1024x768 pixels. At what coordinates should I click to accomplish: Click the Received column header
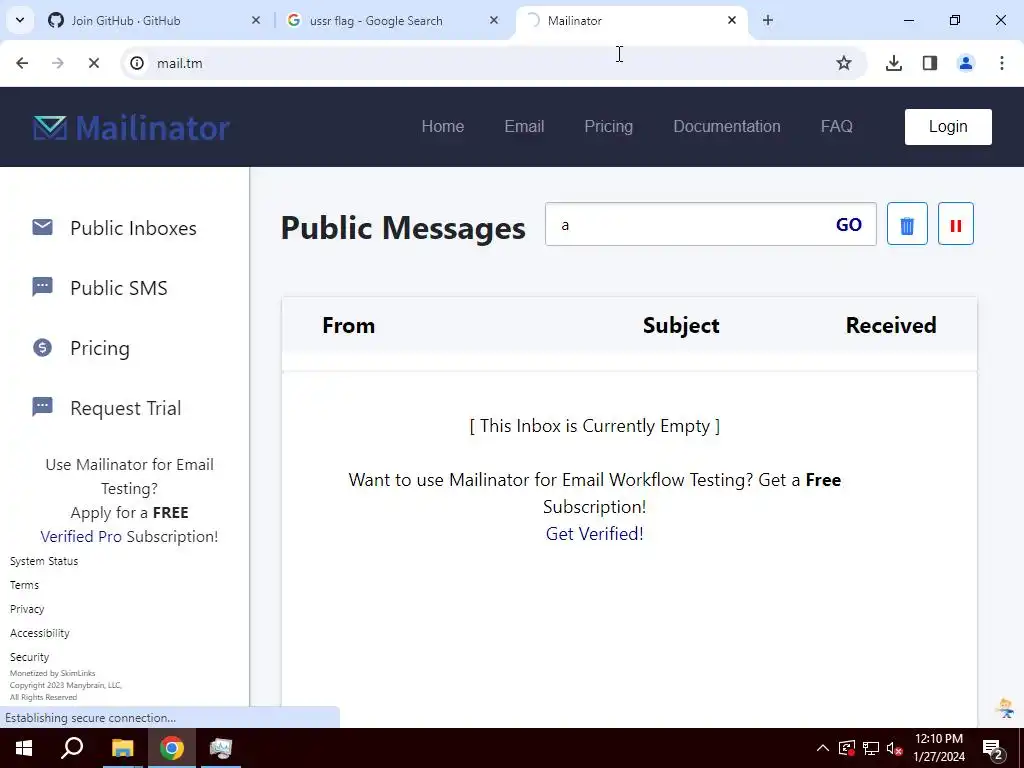[x=891, y=325]
